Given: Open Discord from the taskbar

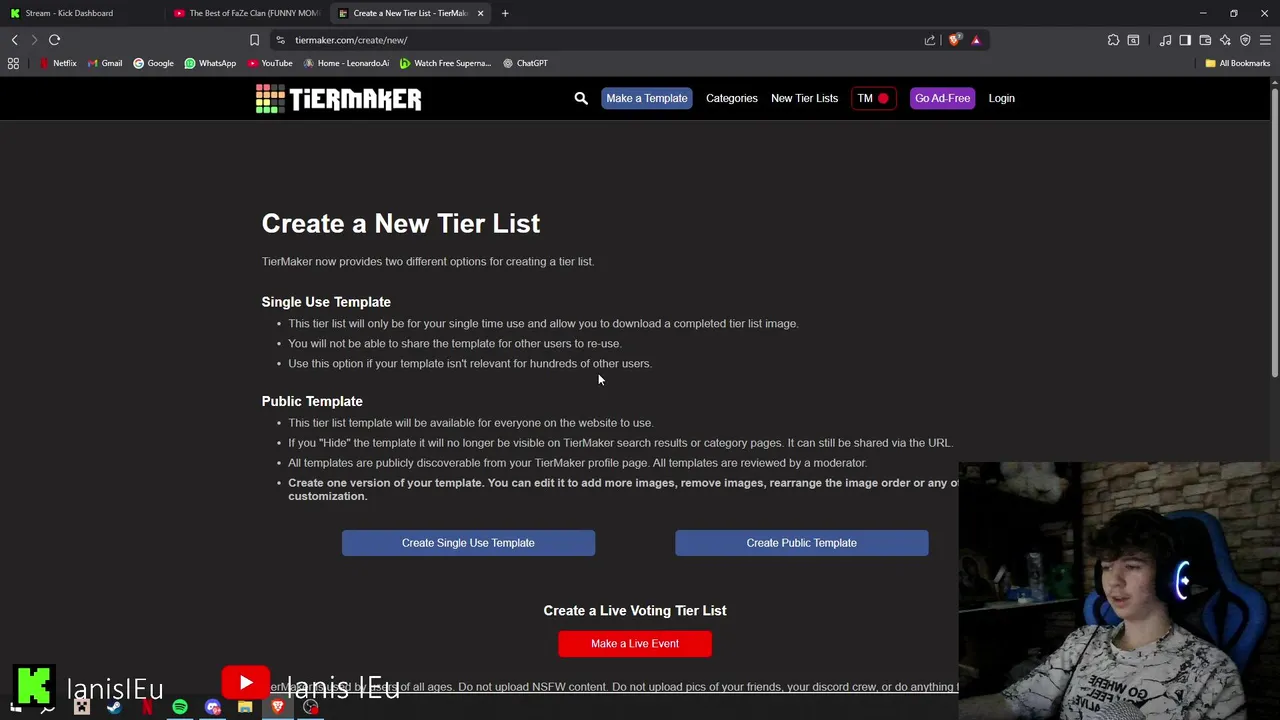Looking at the screenshot, I should coord(212,707).
